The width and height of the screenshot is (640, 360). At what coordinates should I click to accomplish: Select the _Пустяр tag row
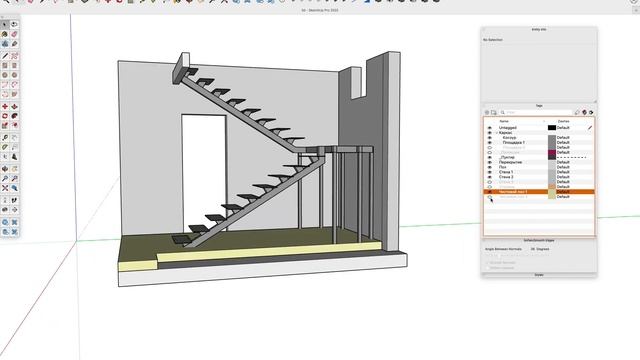coord(539,157)
